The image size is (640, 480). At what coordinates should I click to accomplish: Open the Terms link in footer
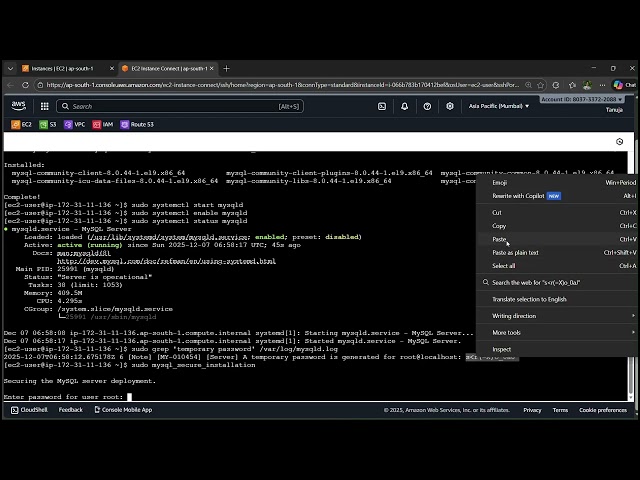[x=560, y=410]
